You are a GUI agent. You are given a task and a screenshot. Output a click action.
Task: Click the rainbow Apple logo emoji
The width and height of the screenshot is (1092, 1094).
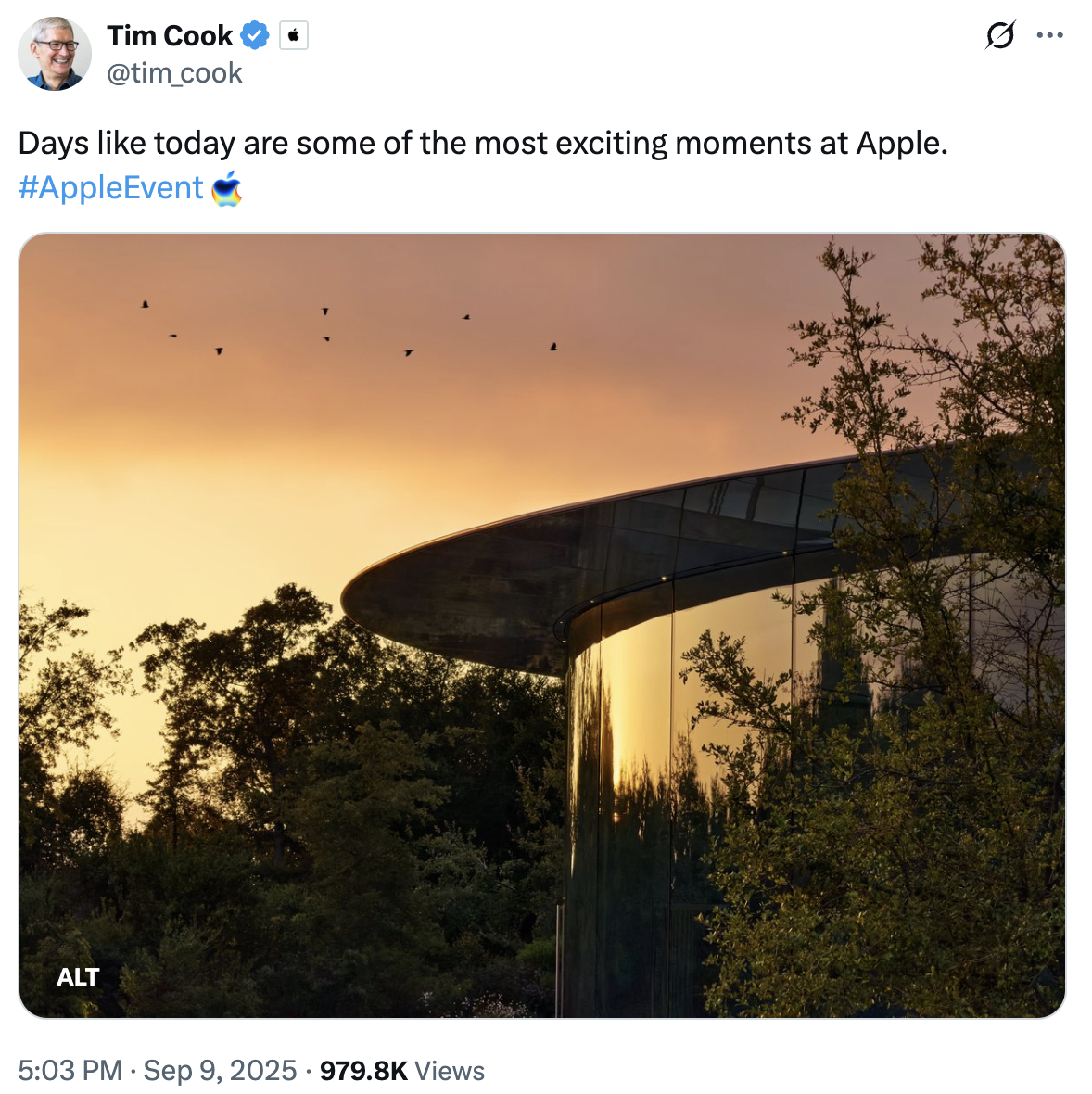click(x=225, y=190)
